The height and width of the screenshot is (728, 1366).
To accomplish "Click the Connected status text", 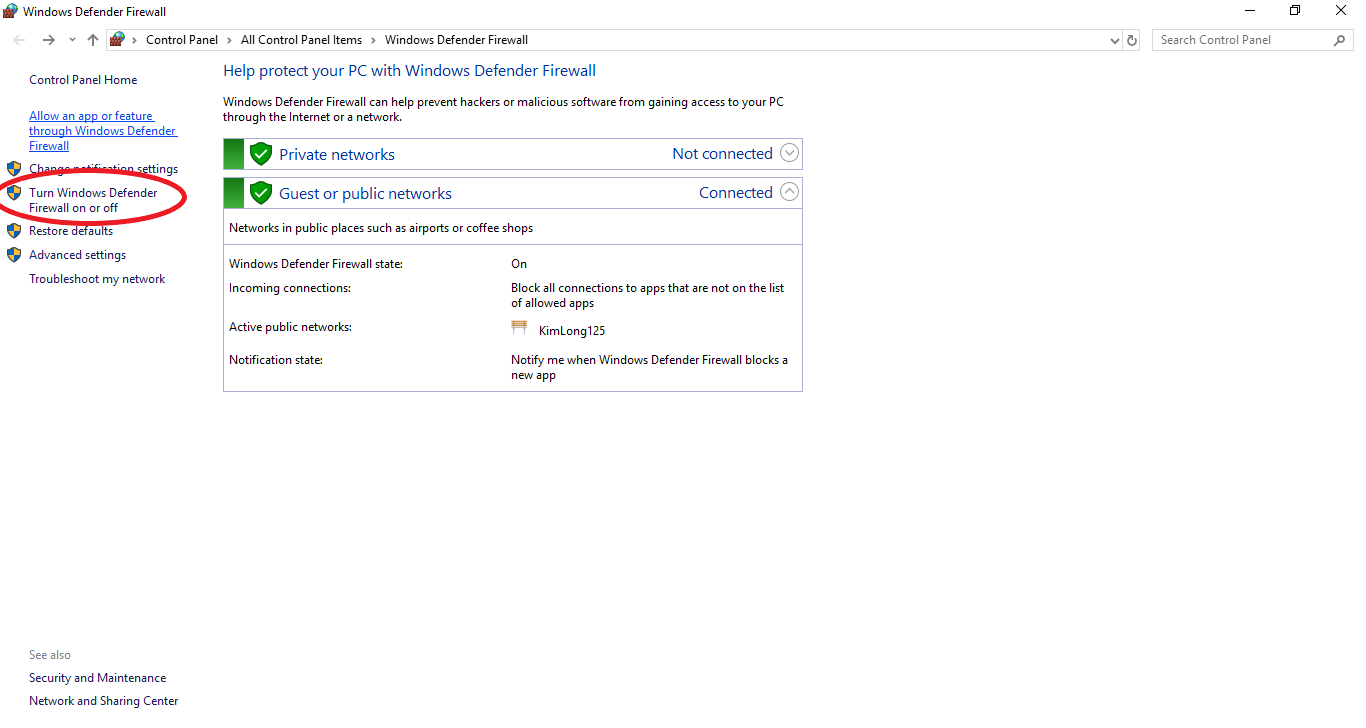I will point(736,192).
